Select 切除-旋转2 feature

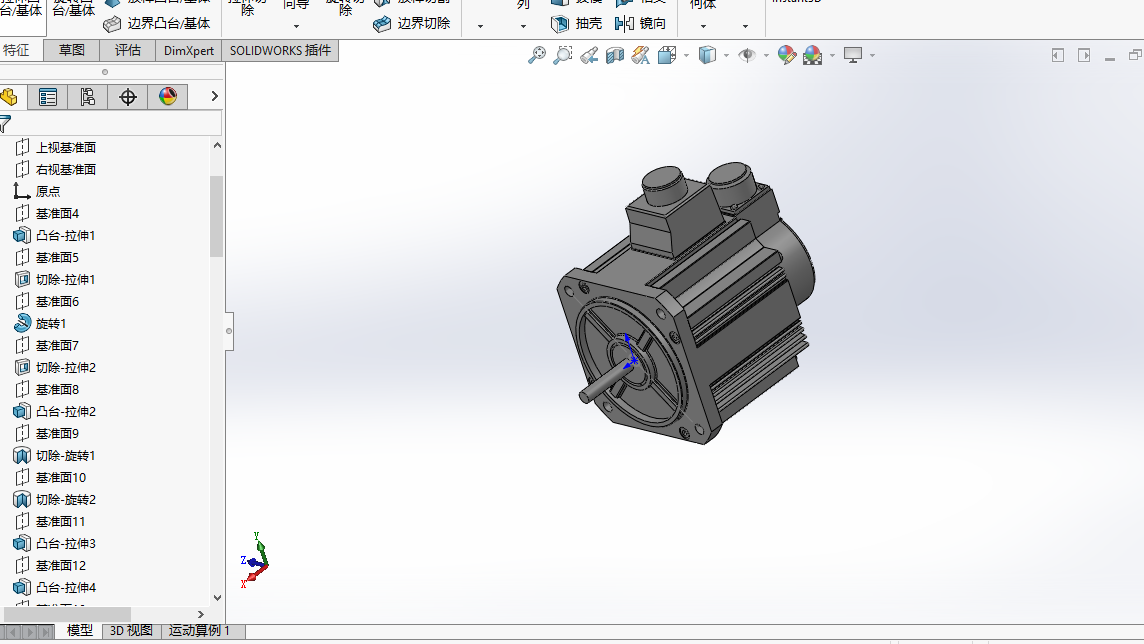click(x=66, y=500)
